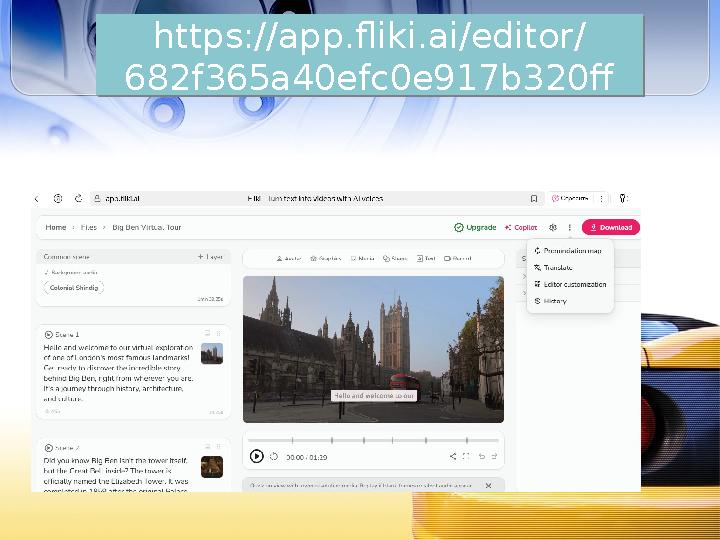
Task: Click the green Upgrade button
Action: click(x=475, y=227)
